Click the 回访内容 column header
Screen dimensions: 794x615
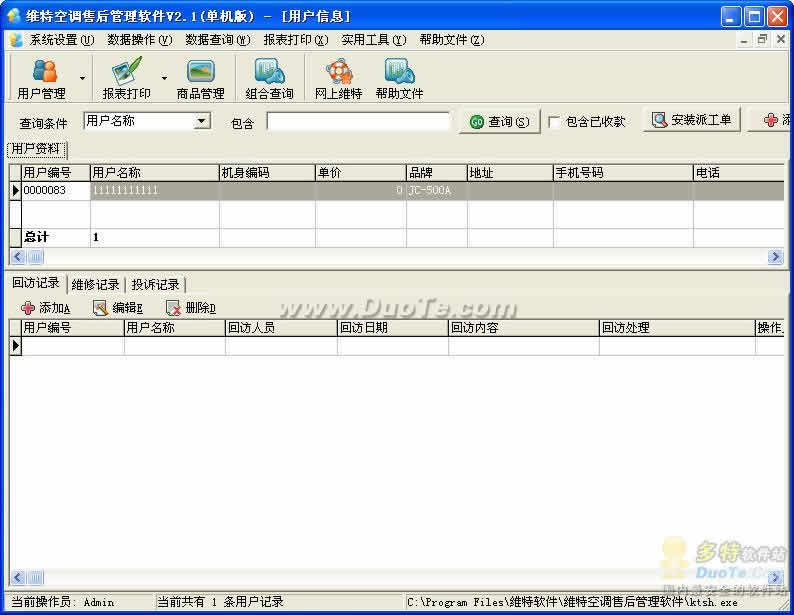524,328
